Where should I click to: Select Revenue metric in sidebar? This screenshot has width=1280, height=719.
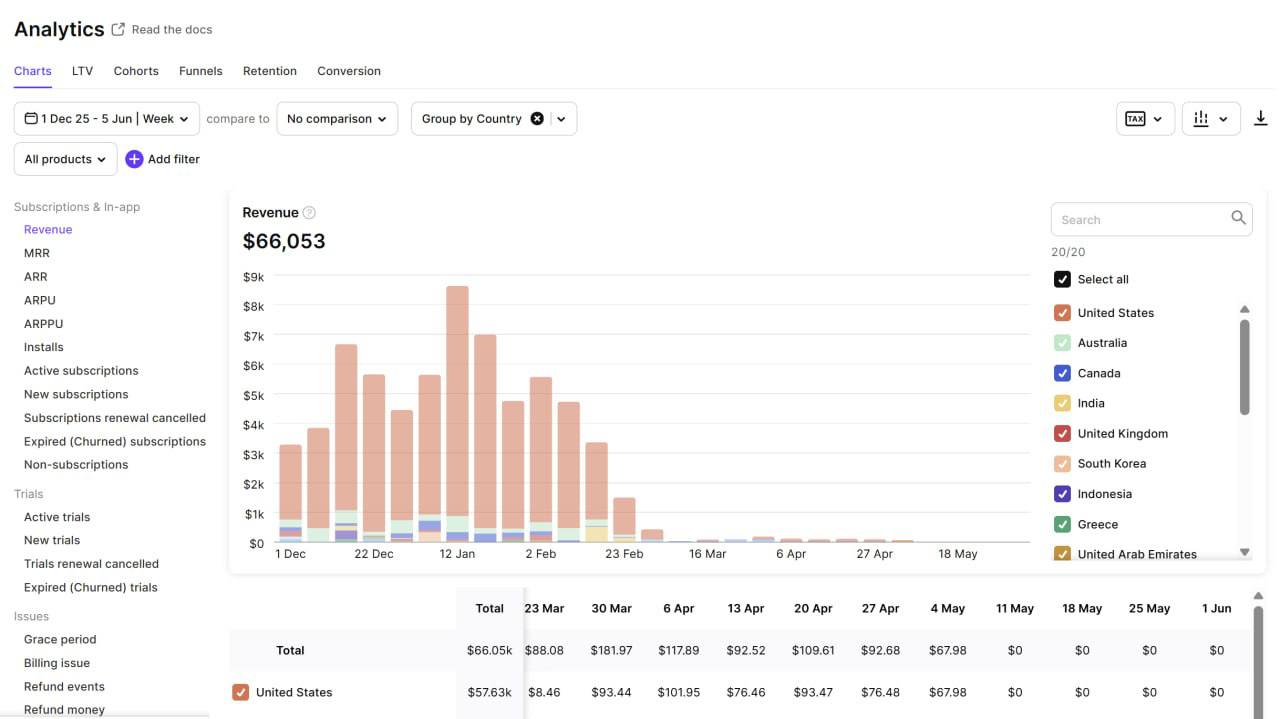point(48,230)
